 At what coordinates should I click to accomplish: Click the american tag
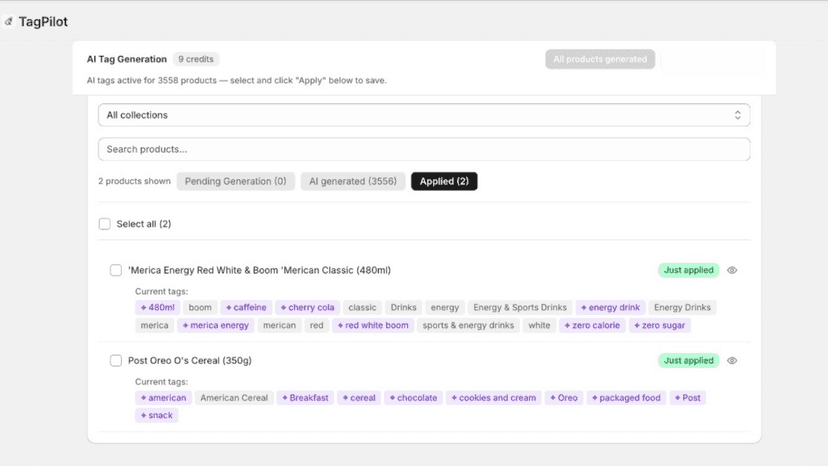pyautogui.click(x=163, y=398)
